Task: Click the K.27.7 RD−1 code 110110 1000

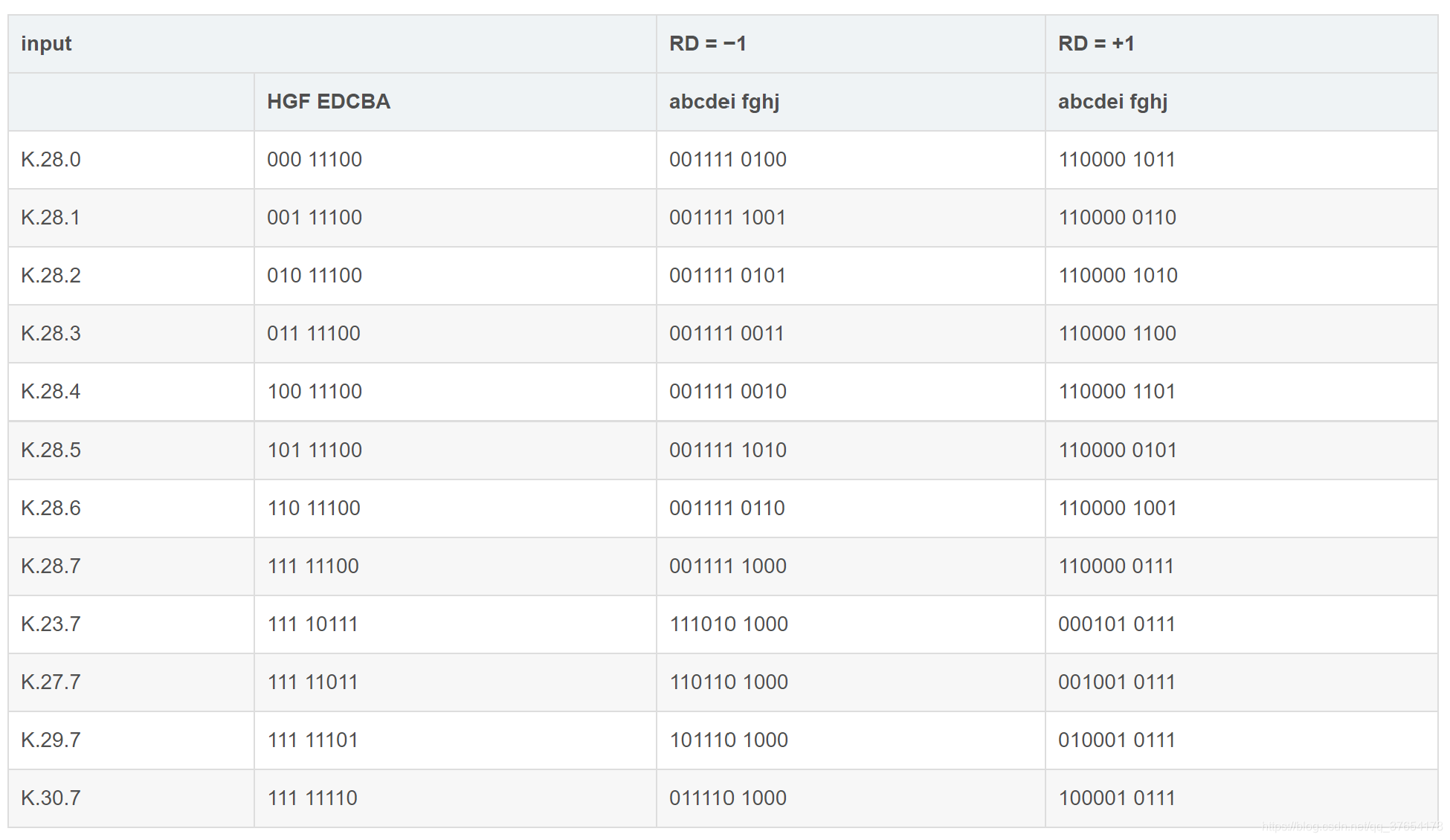Action: [728, 682]
